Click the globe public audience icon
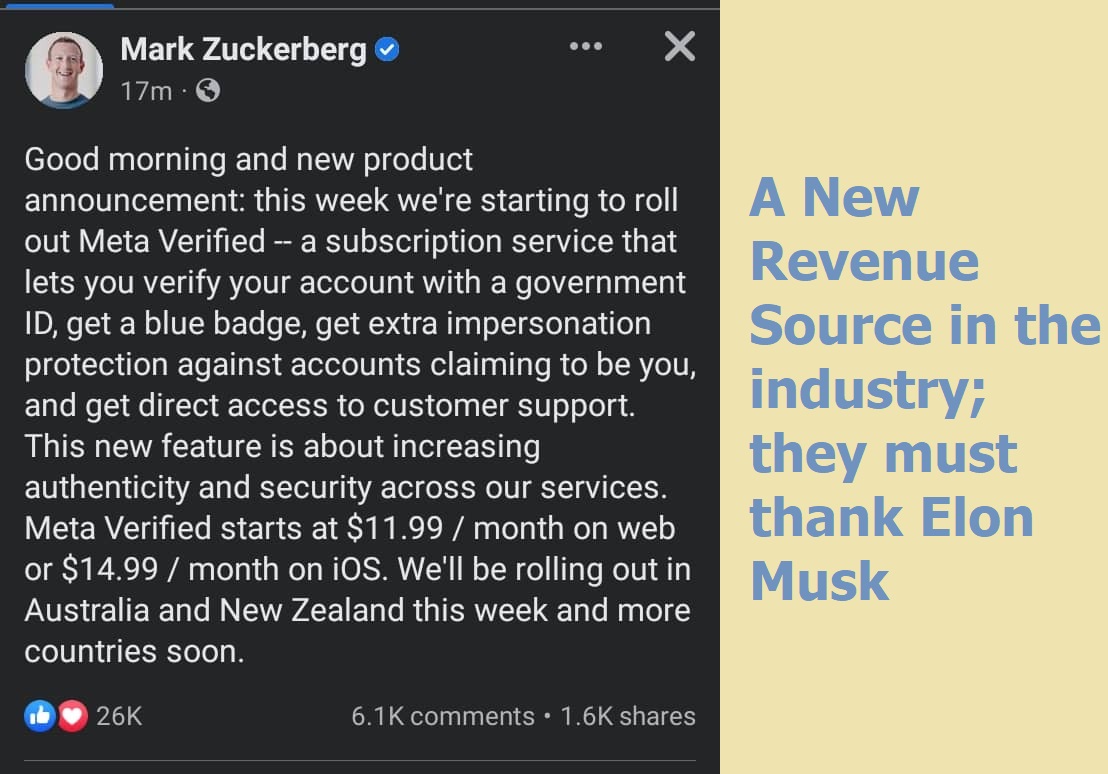 pyautogui.click(x=208, y=91)
